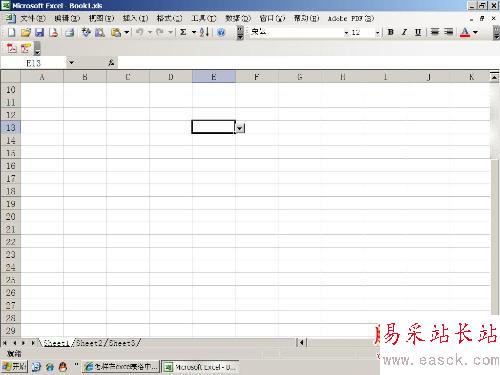Screen dimensions: 500x375
Task: Open the Name Box dropdown
Action: point(71,63)
